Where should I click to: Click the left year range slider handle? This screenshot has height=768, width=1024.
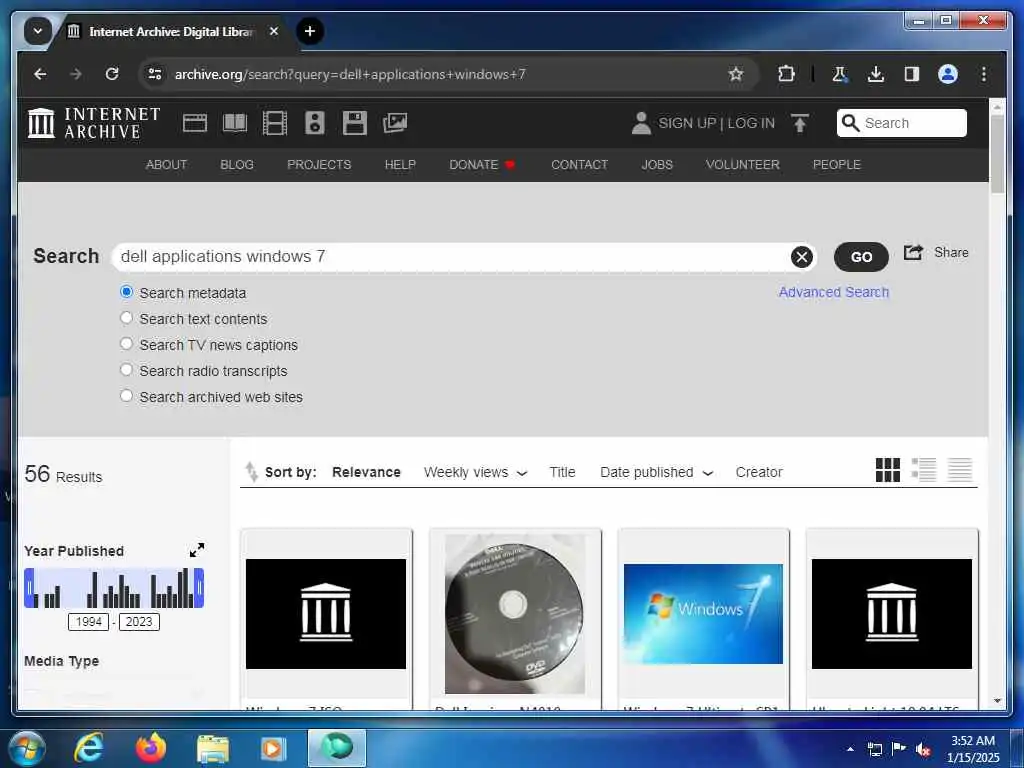(x=29, y=588)
